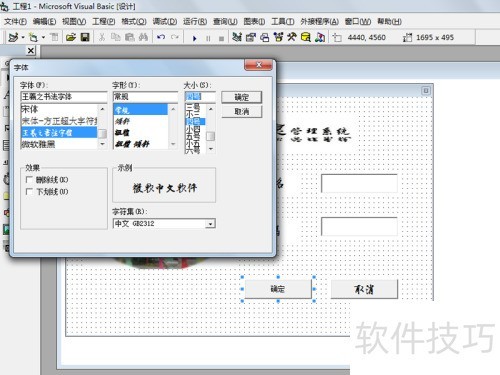Image resolution: width=500 pixels, height=375 pixels.
Task: Click the upper text box on the form
Action: [x=359, y=183]
